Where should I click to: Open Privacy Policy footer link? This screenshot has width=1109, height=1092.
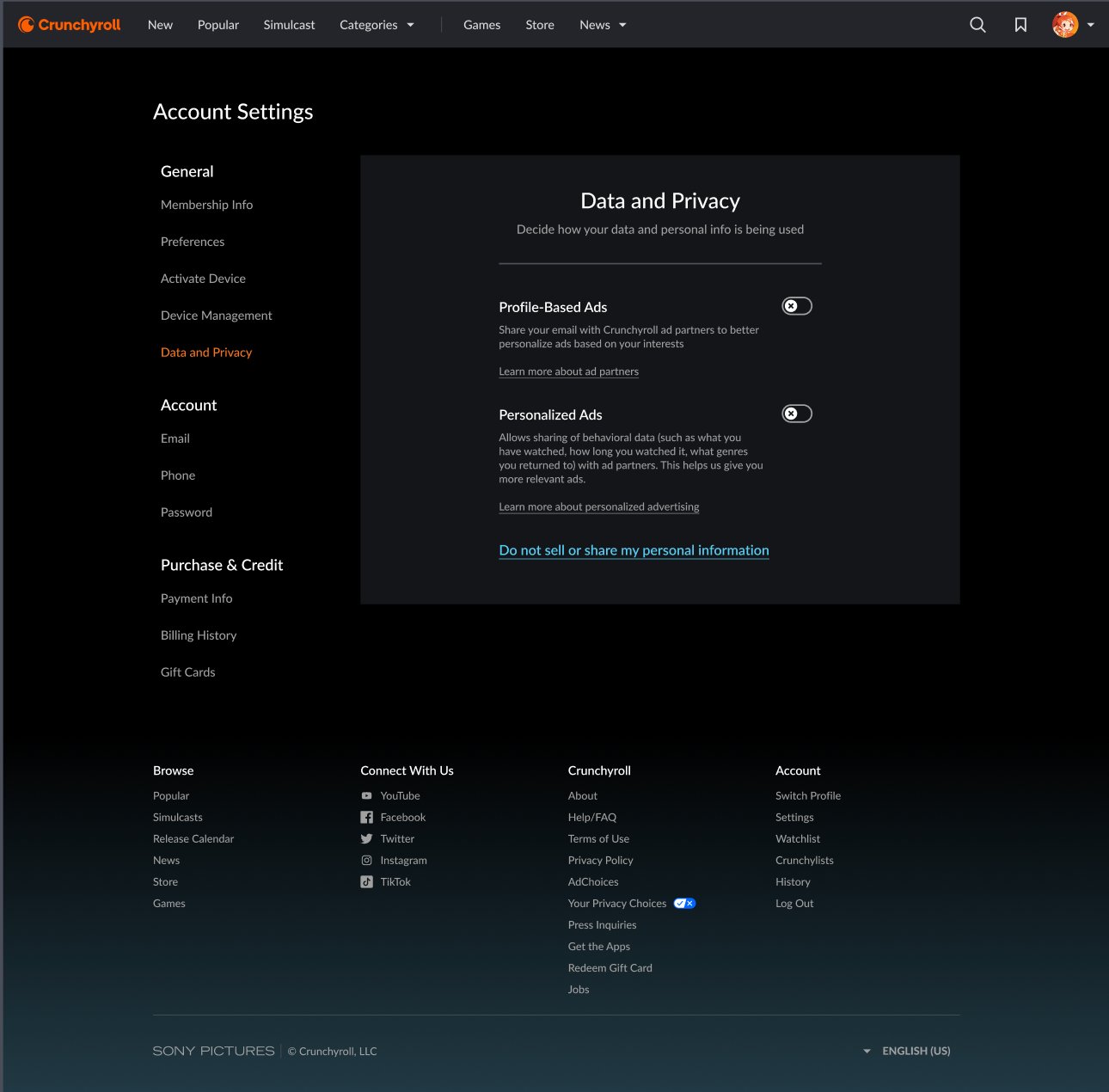click(601, 861)
